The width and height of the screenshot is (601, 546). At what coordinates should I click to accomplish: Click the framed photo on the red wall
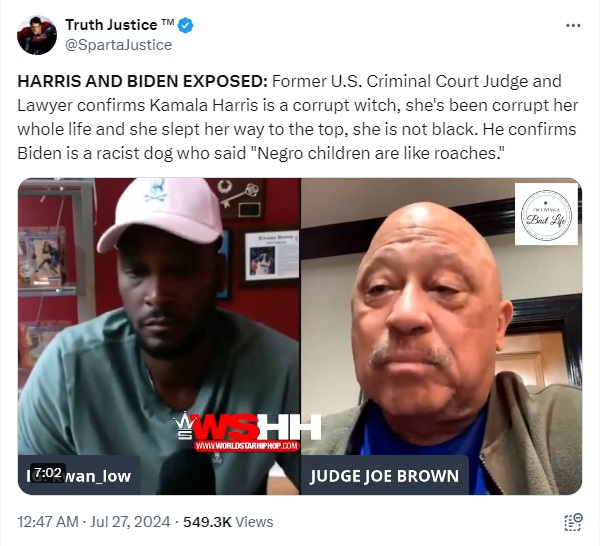point(271,257)
